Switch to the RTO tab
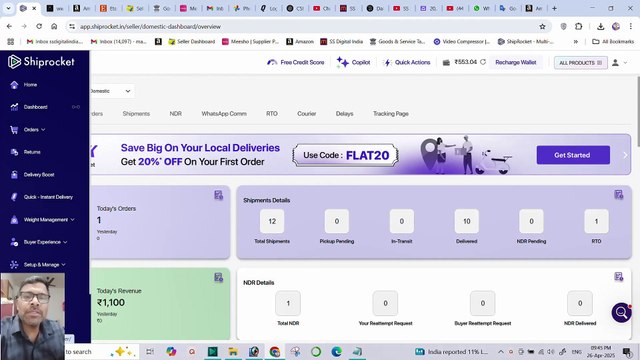This screenshot has height=360, width=640. click(x=271, y=114)
